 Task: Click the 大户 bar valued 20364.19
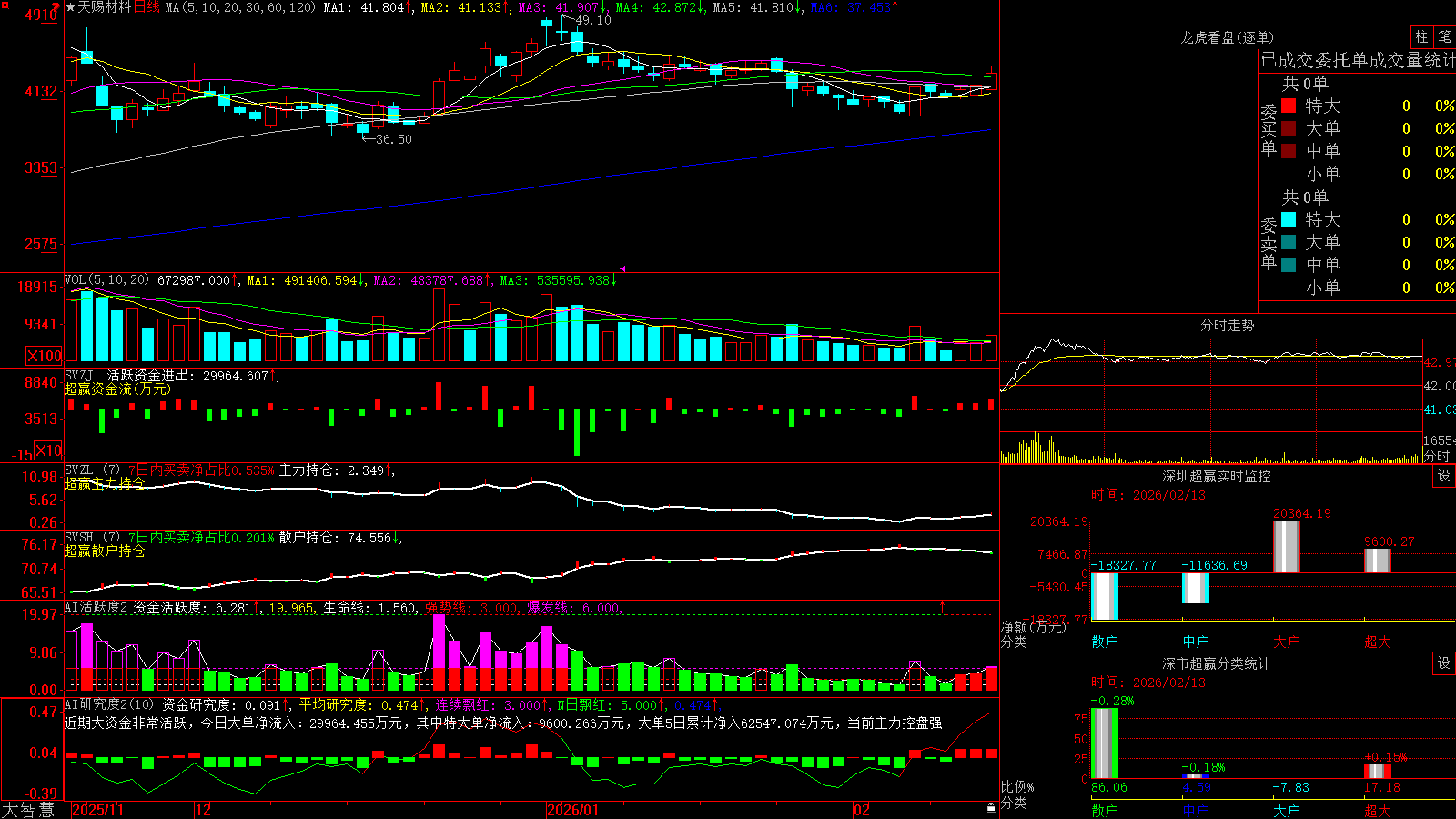pyautogui.click(x=1287, y=547)
